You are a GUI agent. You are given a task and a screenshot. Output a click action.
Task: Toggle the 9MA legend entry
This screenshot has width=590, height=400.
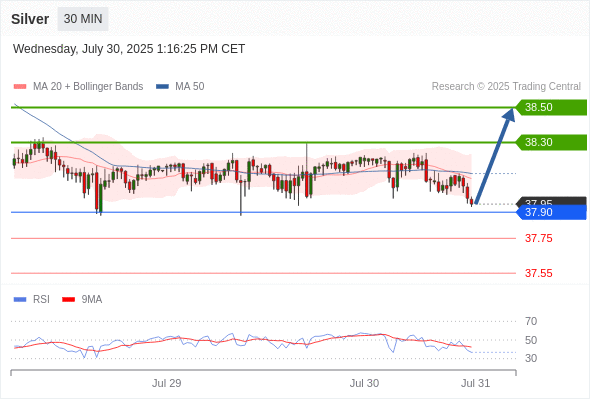[82, 300]
